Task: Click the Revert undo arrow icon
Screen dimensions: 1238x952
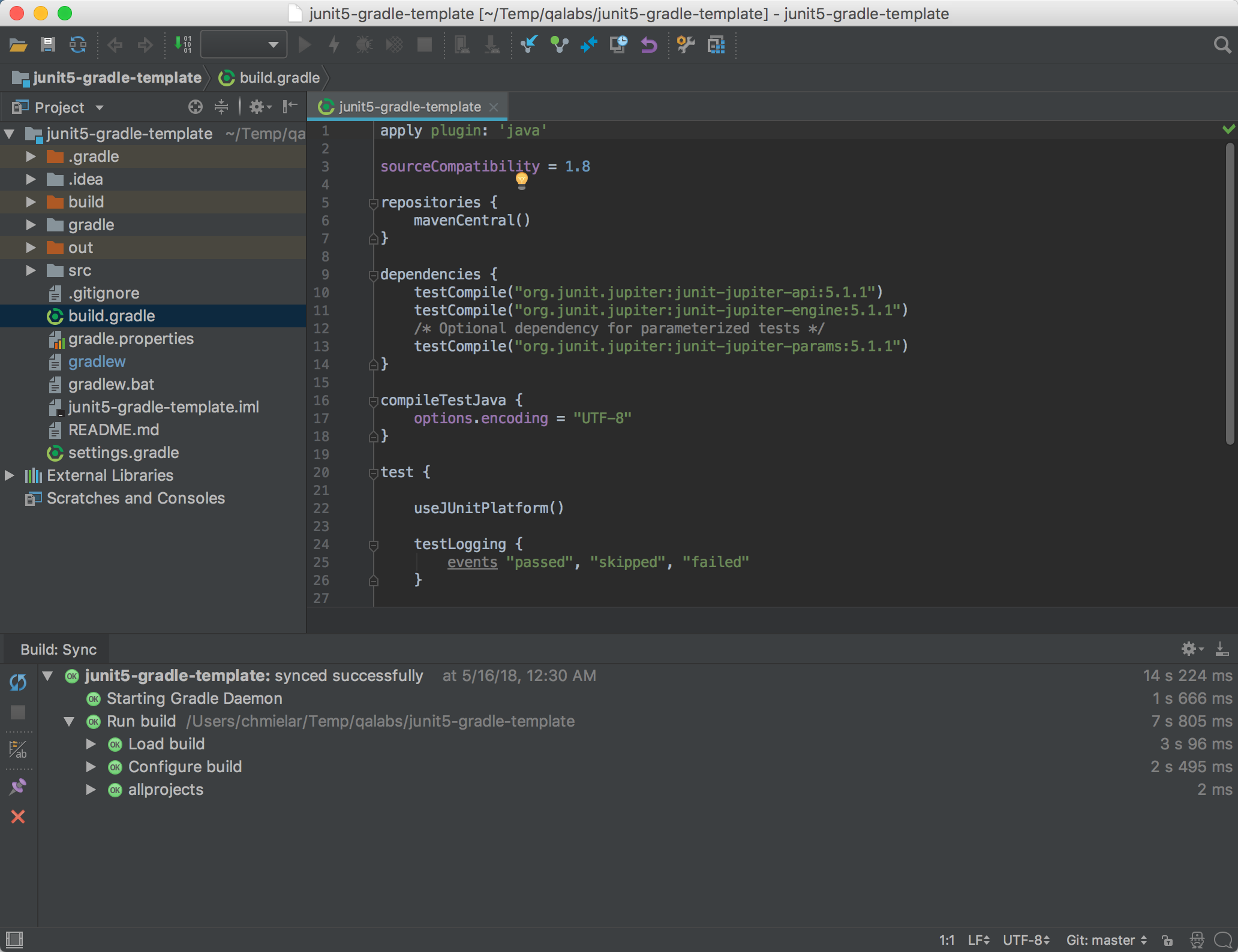Action: [x=649, y=45]
